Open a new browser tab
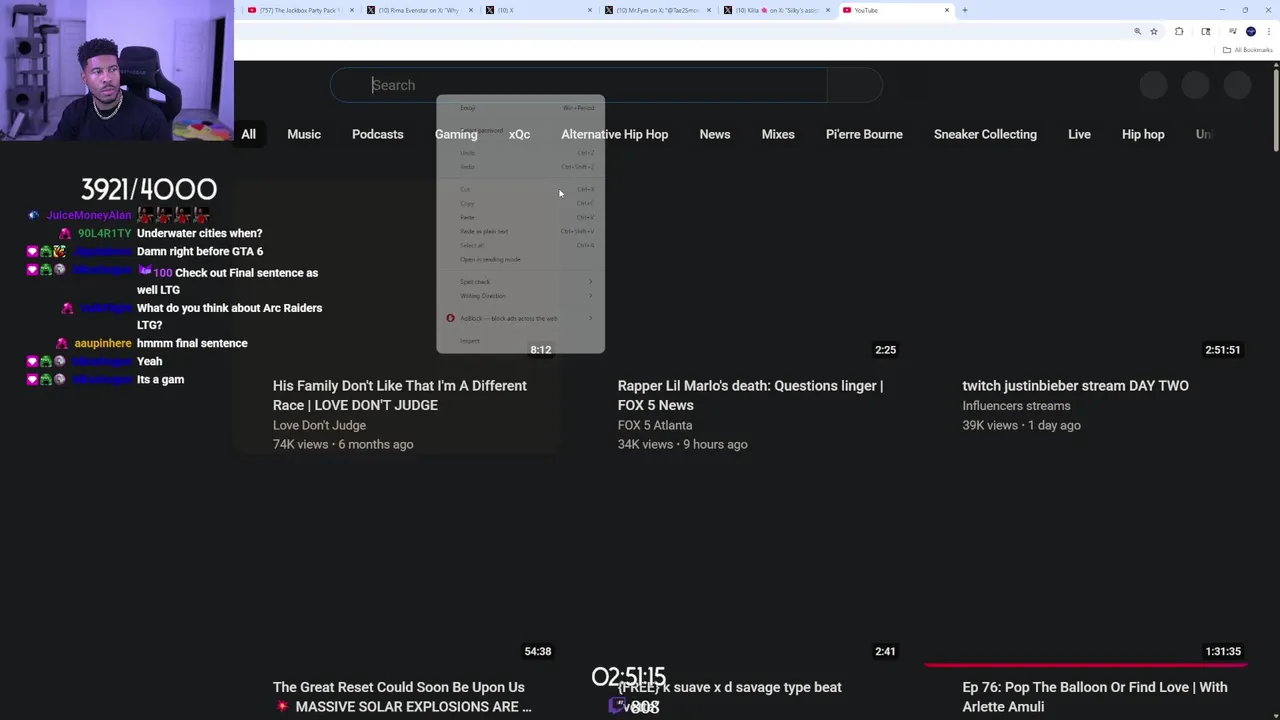 (x=965, y=10)
